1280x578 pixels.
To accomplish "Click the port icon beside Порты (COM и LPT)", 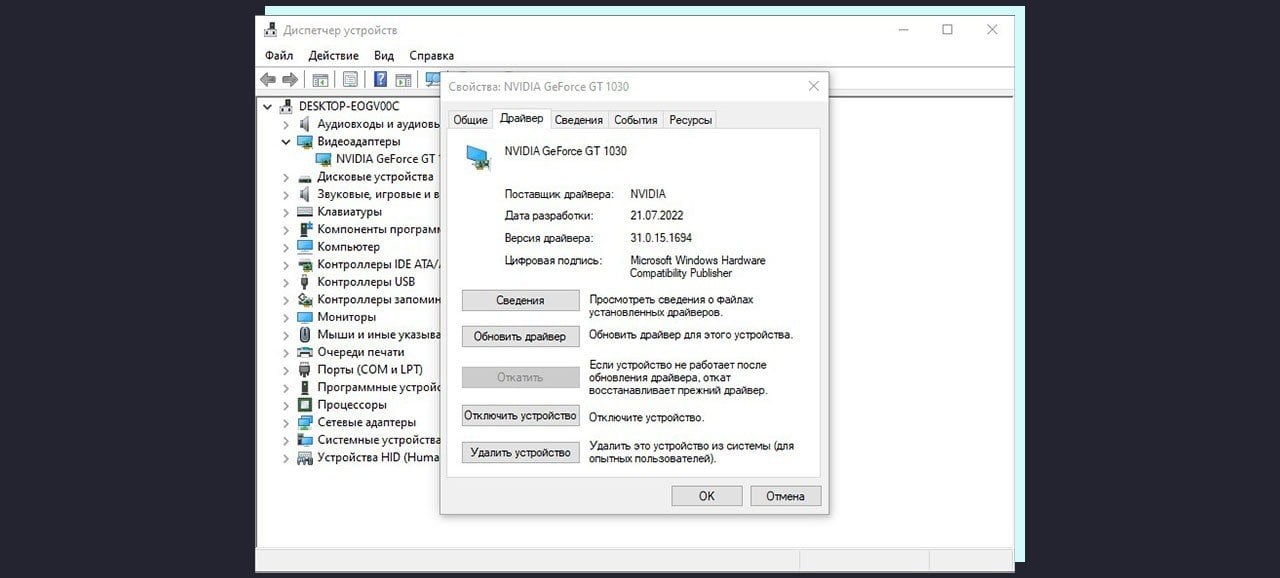I will [306, 370].
